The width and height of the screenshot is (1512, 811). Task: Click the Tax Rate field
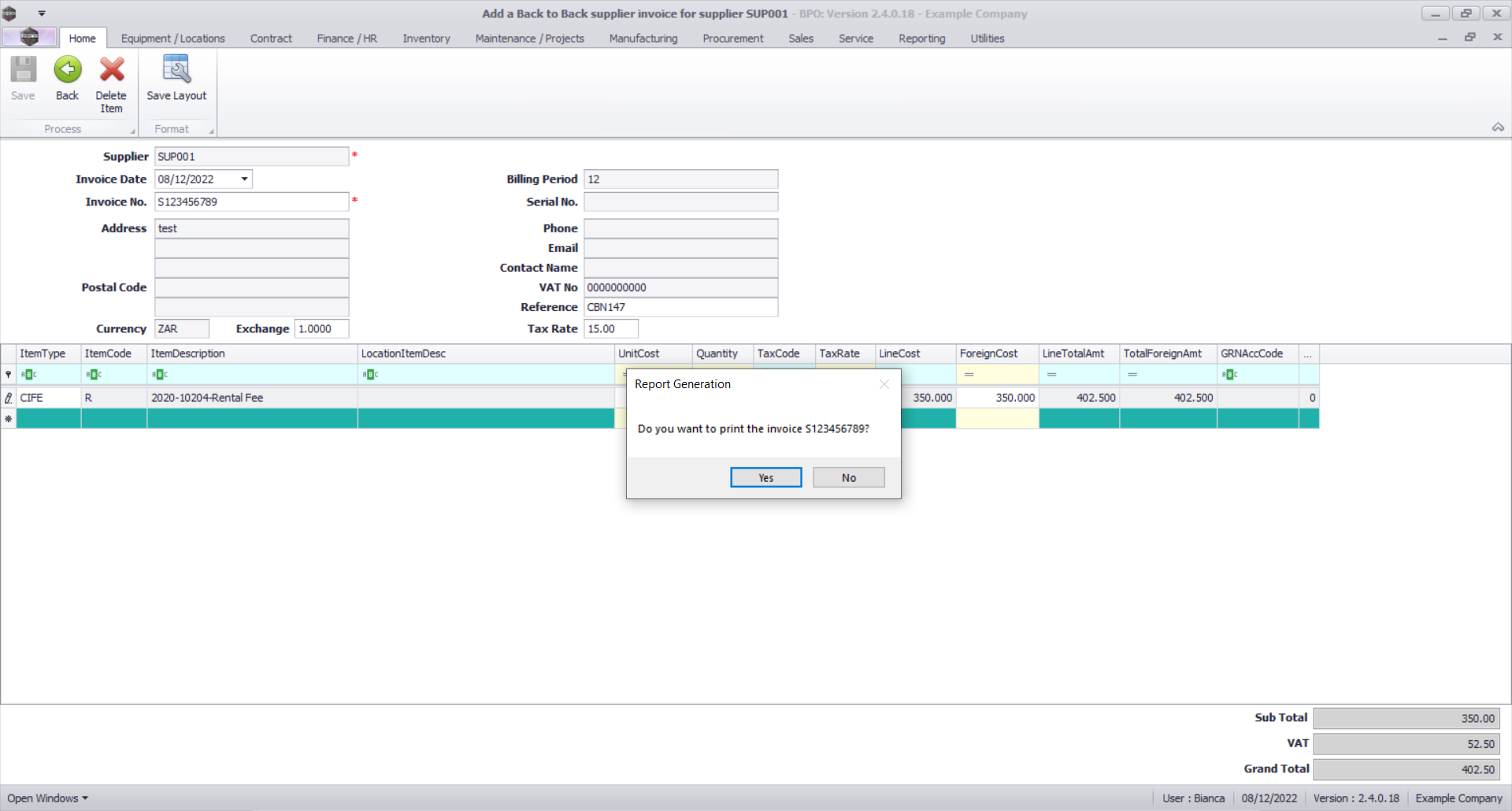click(x=611, y=329)
